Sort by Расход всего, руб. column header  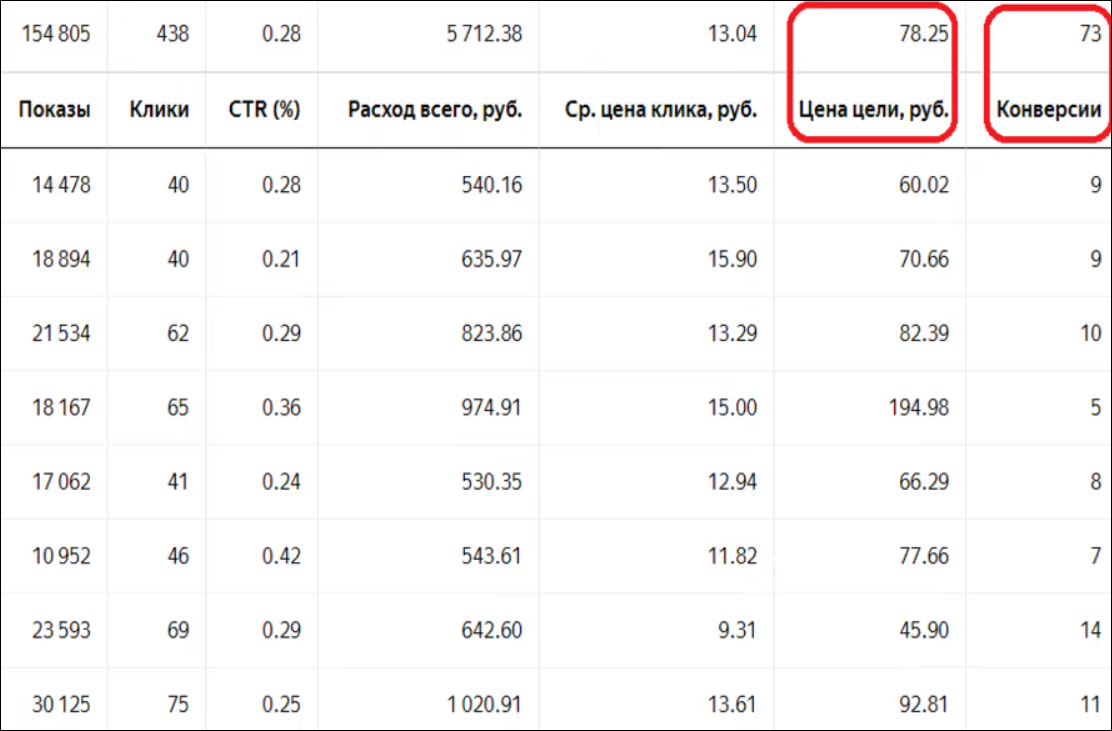[435, 110]
